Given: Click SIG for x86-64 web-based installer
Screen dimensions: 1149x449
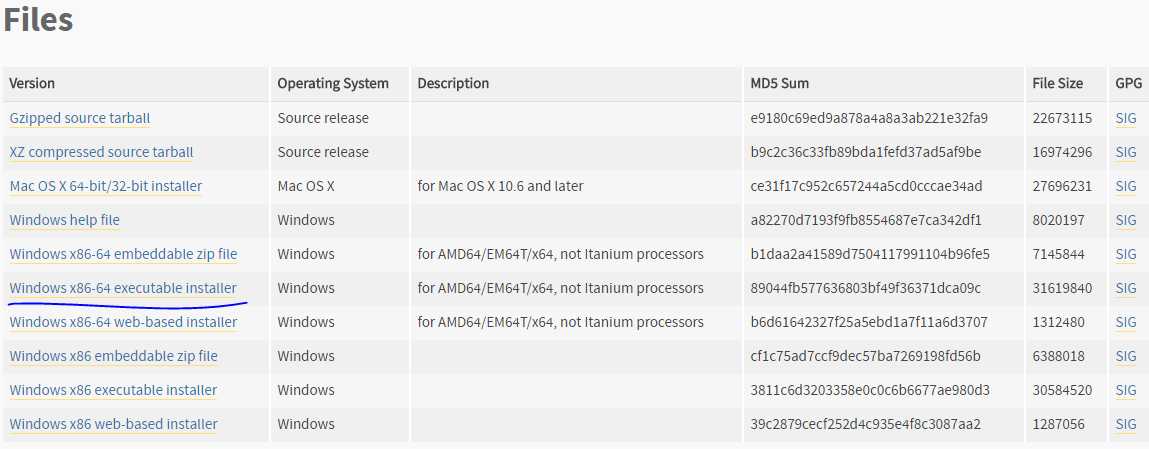Looking at the screenshot, I should [x=1126, y=322].
